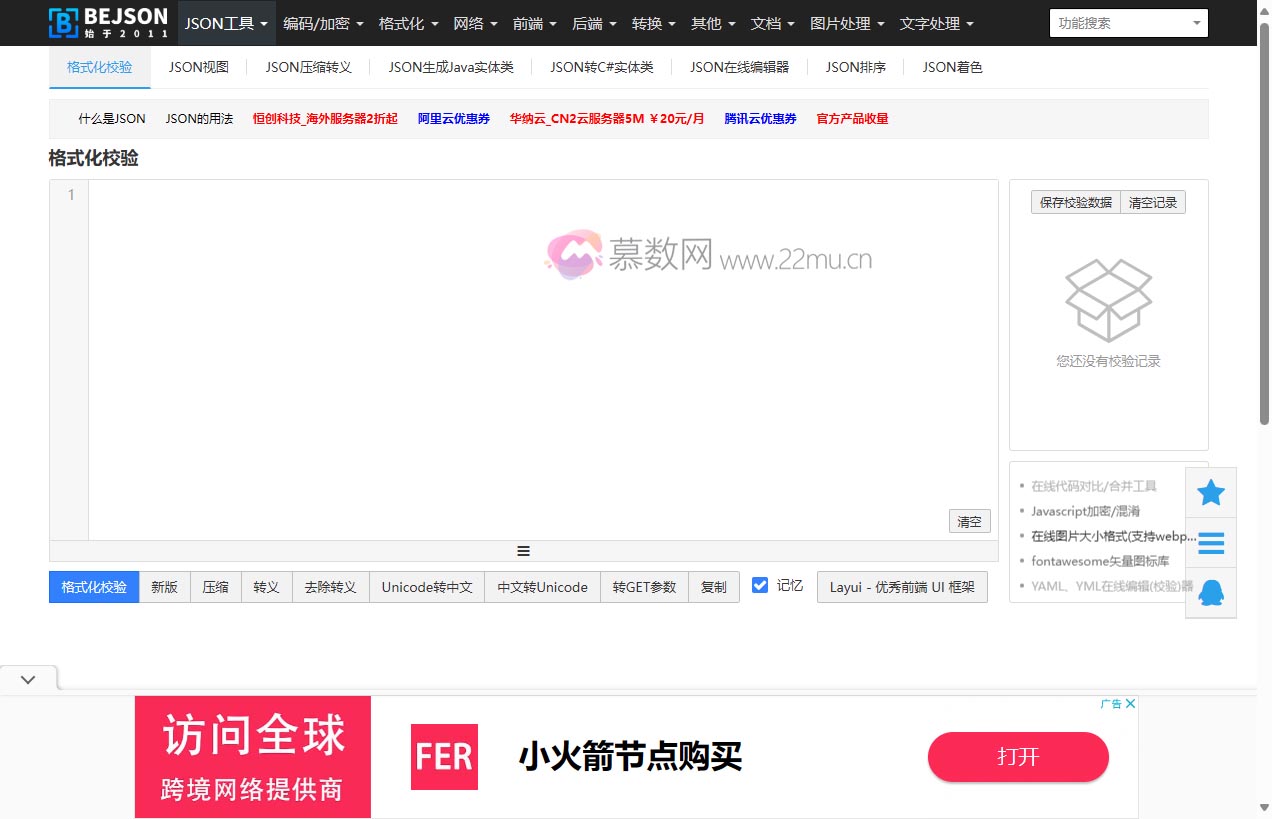The image size is (1272, 819).
Task: Click the BEJSON logo icon
Action: [x=63, y=22]
